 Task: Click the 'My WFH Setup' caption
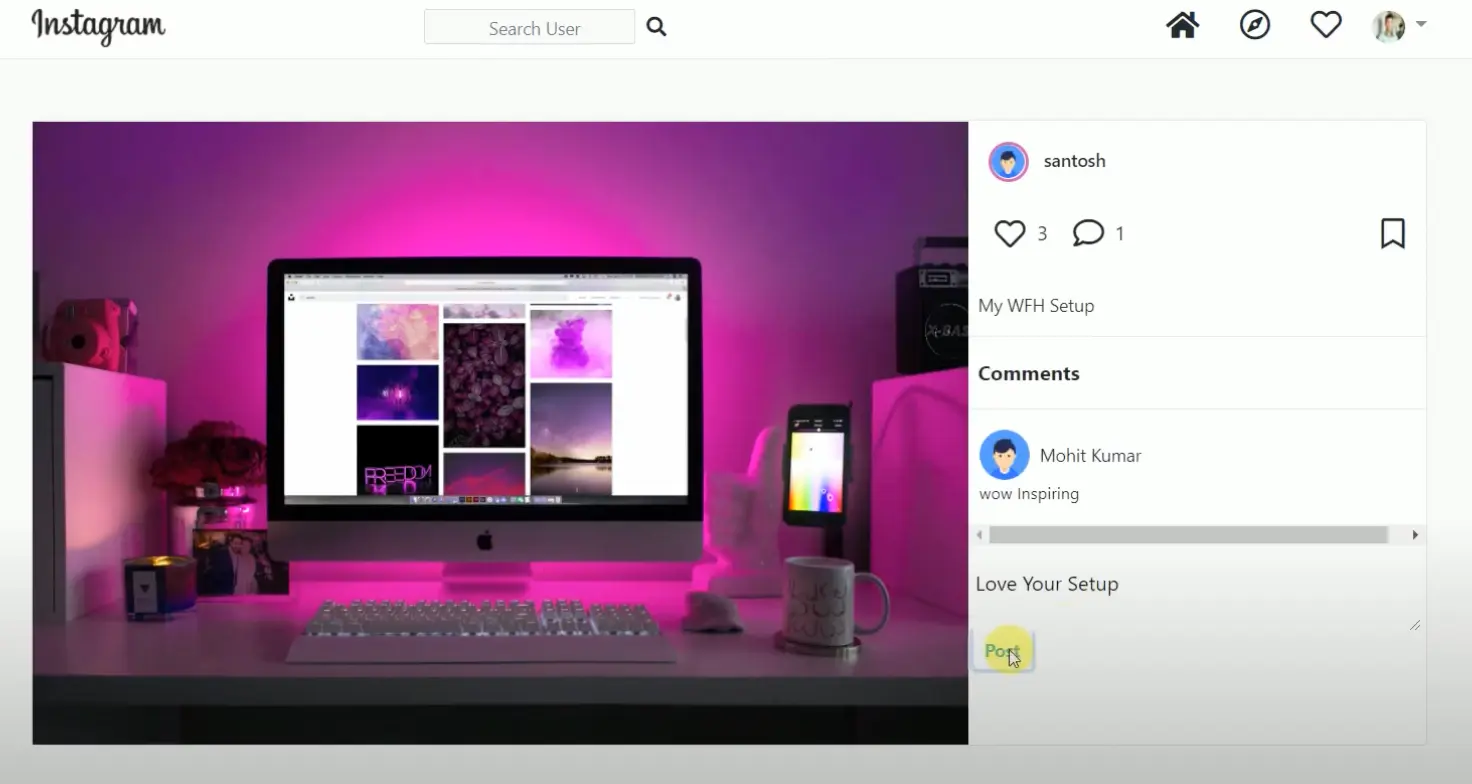[1036, 305]
